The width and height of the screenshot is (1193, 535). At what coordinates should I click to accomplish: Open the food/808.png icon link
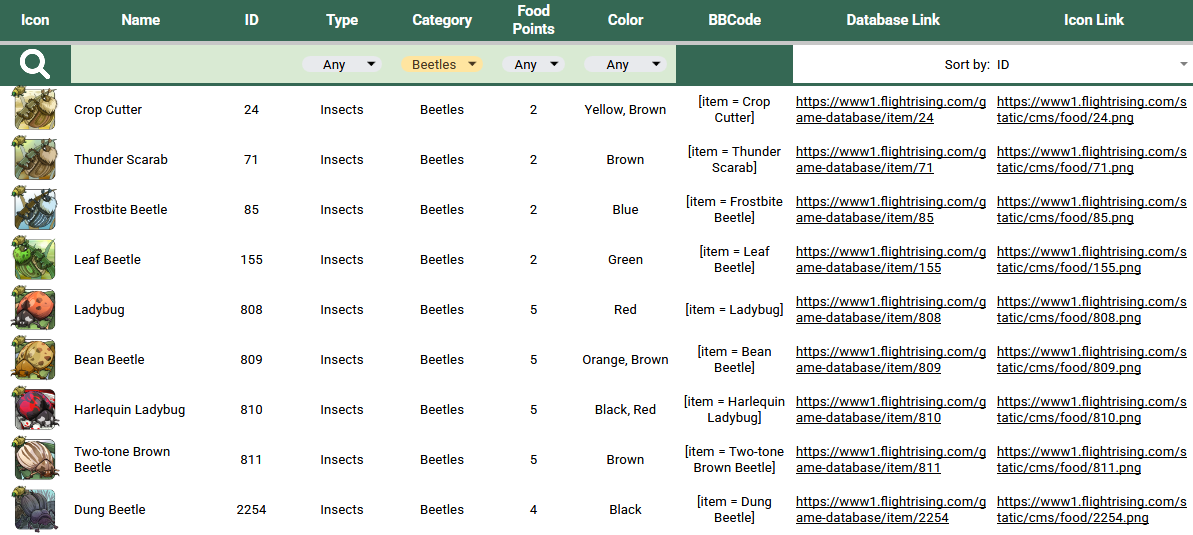(1091, 310)
